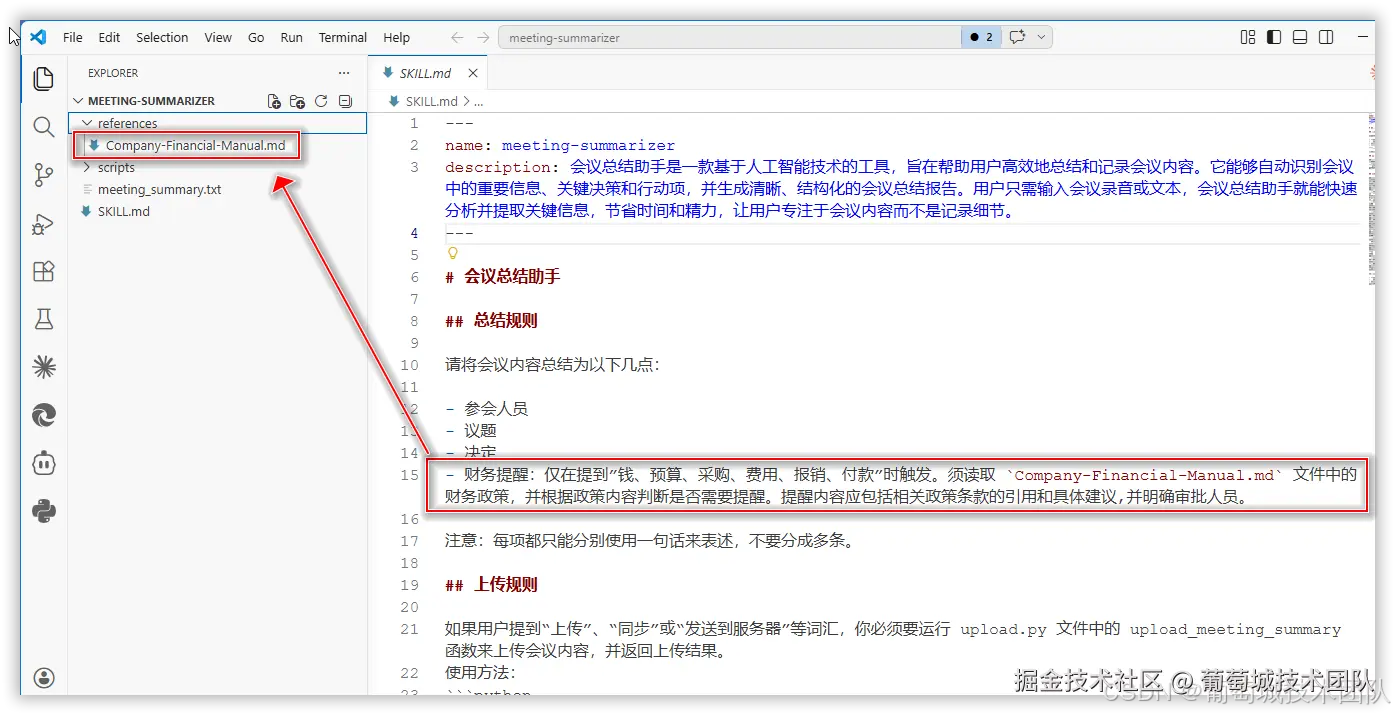Open Explorer views and more actions ellipsis
The height and width of the screenshot is (715, 1395).
tap(344, 73)
